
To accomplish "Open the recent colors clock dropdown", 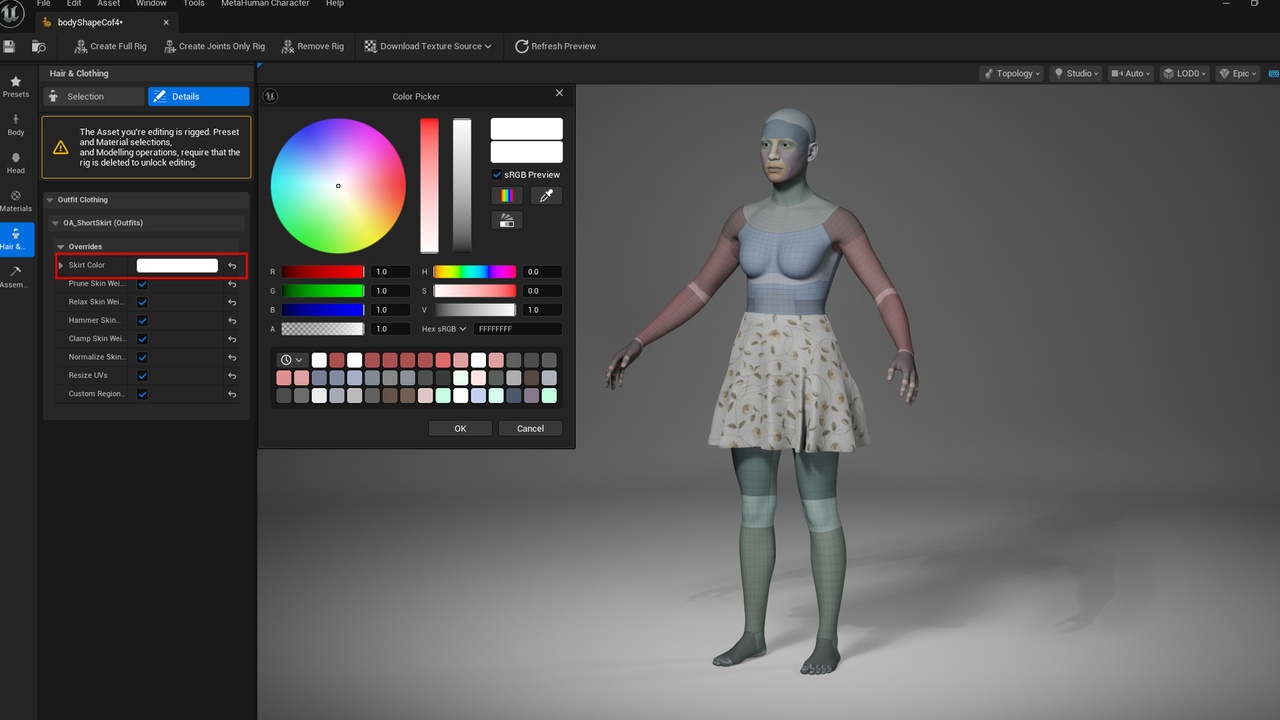I will point(292,360).
